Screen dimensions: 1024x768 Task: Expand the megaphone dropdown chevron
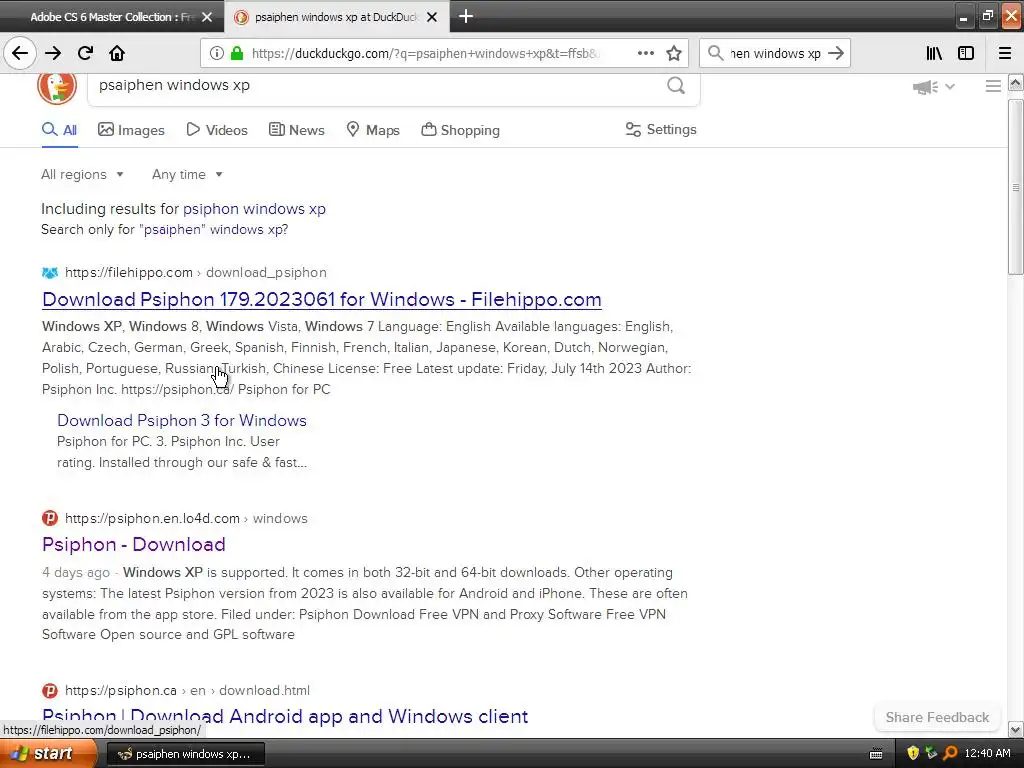coord(950,86)
